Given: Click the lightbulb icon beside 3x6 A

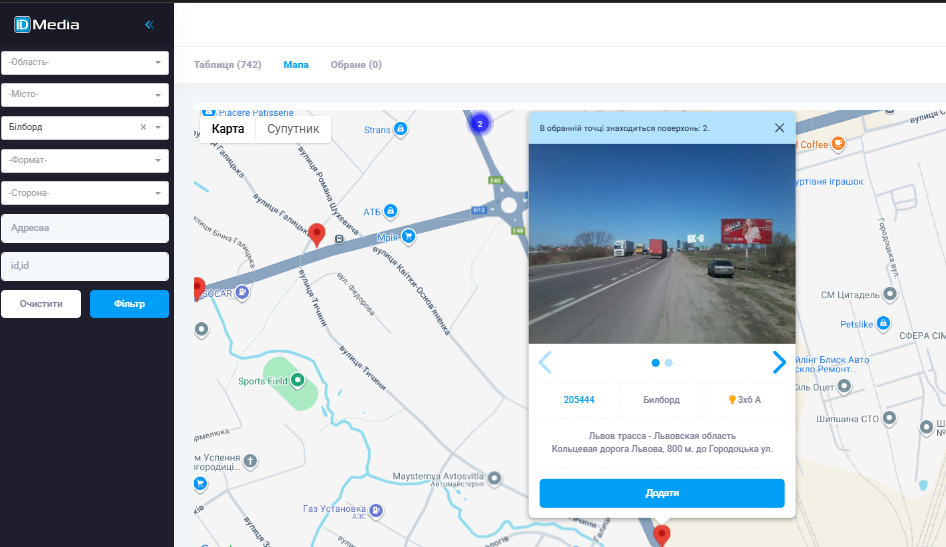Looking at the screenshot, I should click(x=732, y=399).
